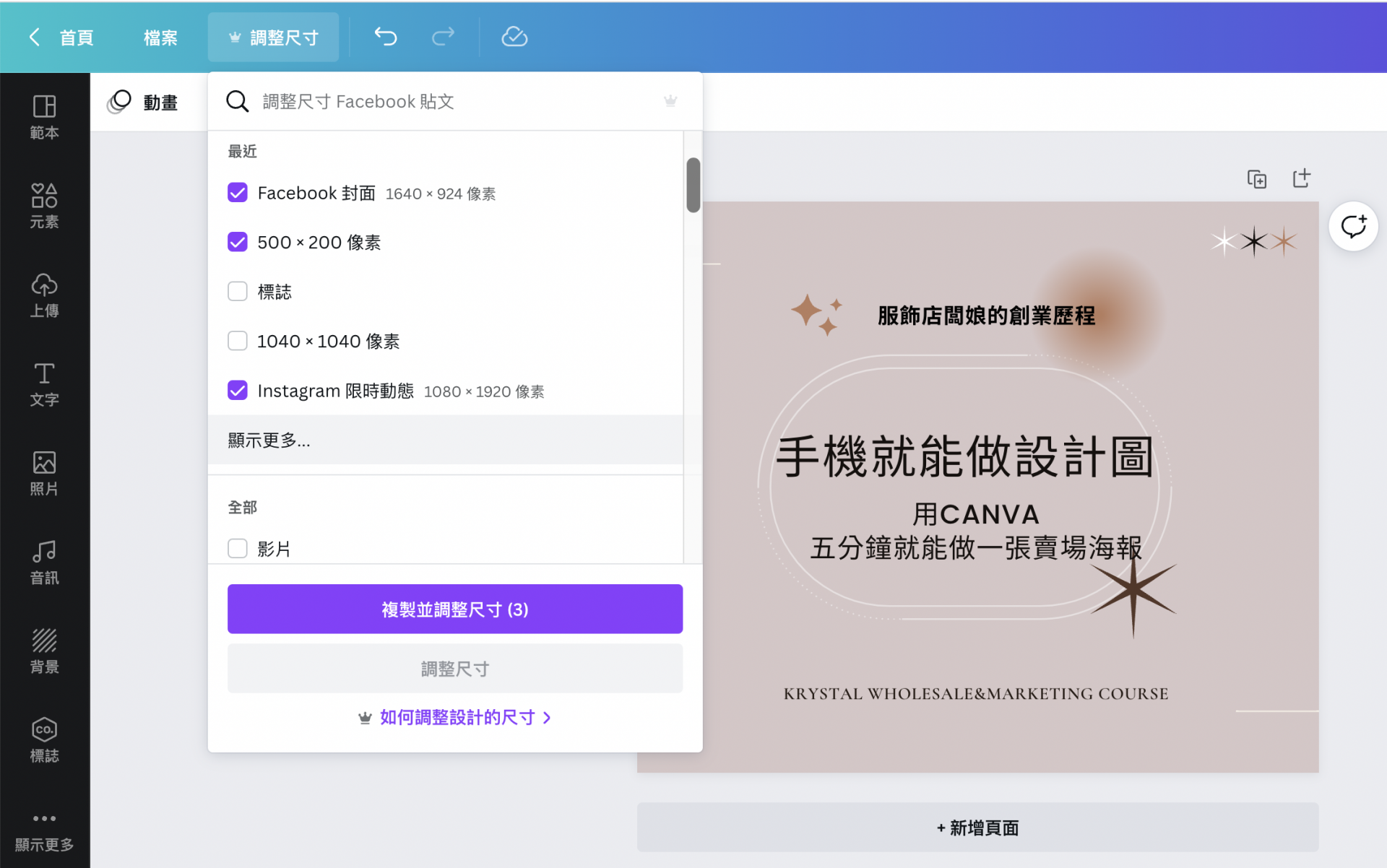Click the cloud save status icon
The height and width of the screenshot is (868, 1387).
point(514,37)
